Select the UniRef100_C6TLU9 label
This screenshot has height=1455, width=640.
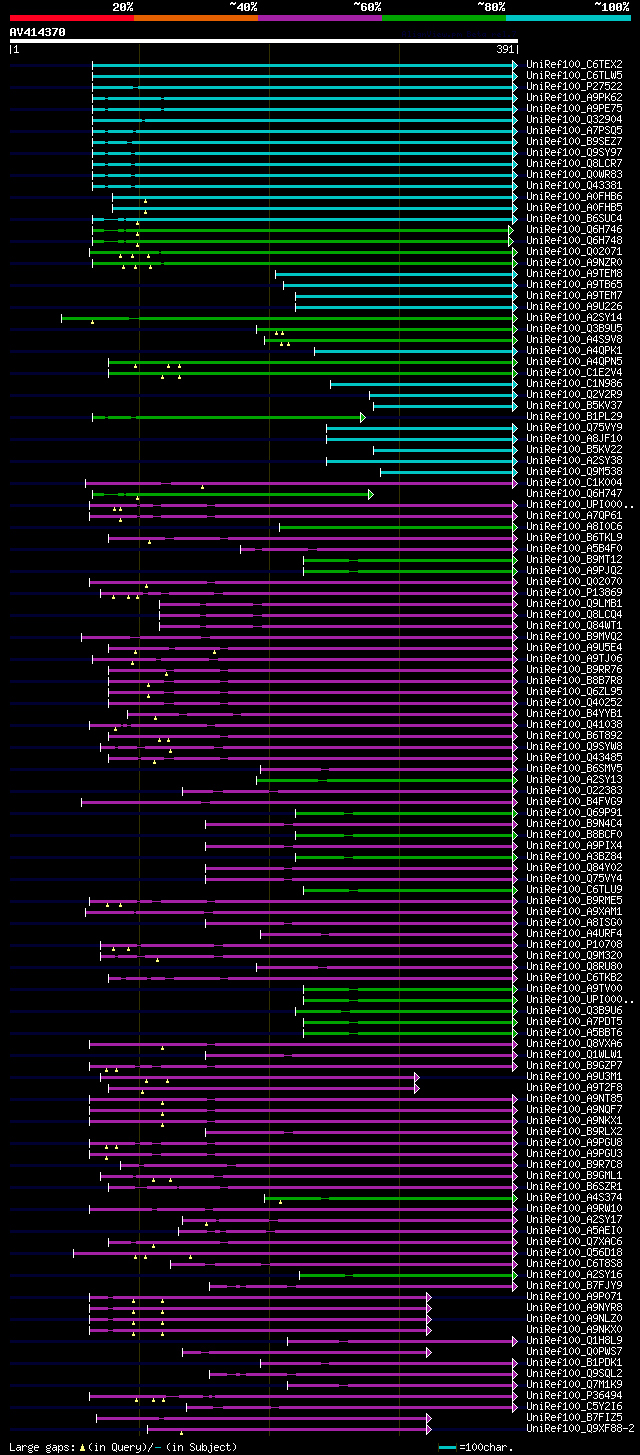click(x=574, y=889)
